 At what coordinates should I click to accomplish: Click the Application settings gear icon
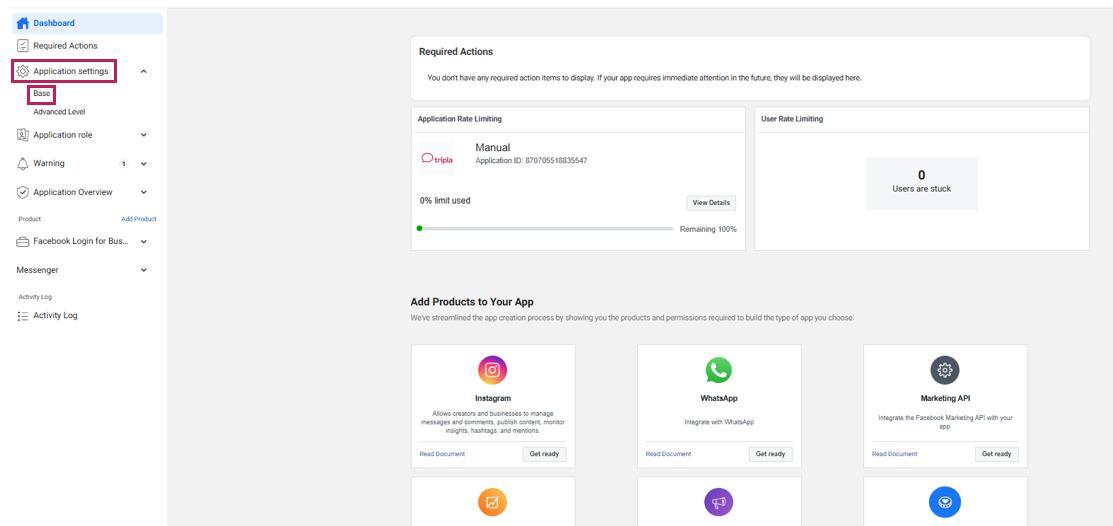23,71
